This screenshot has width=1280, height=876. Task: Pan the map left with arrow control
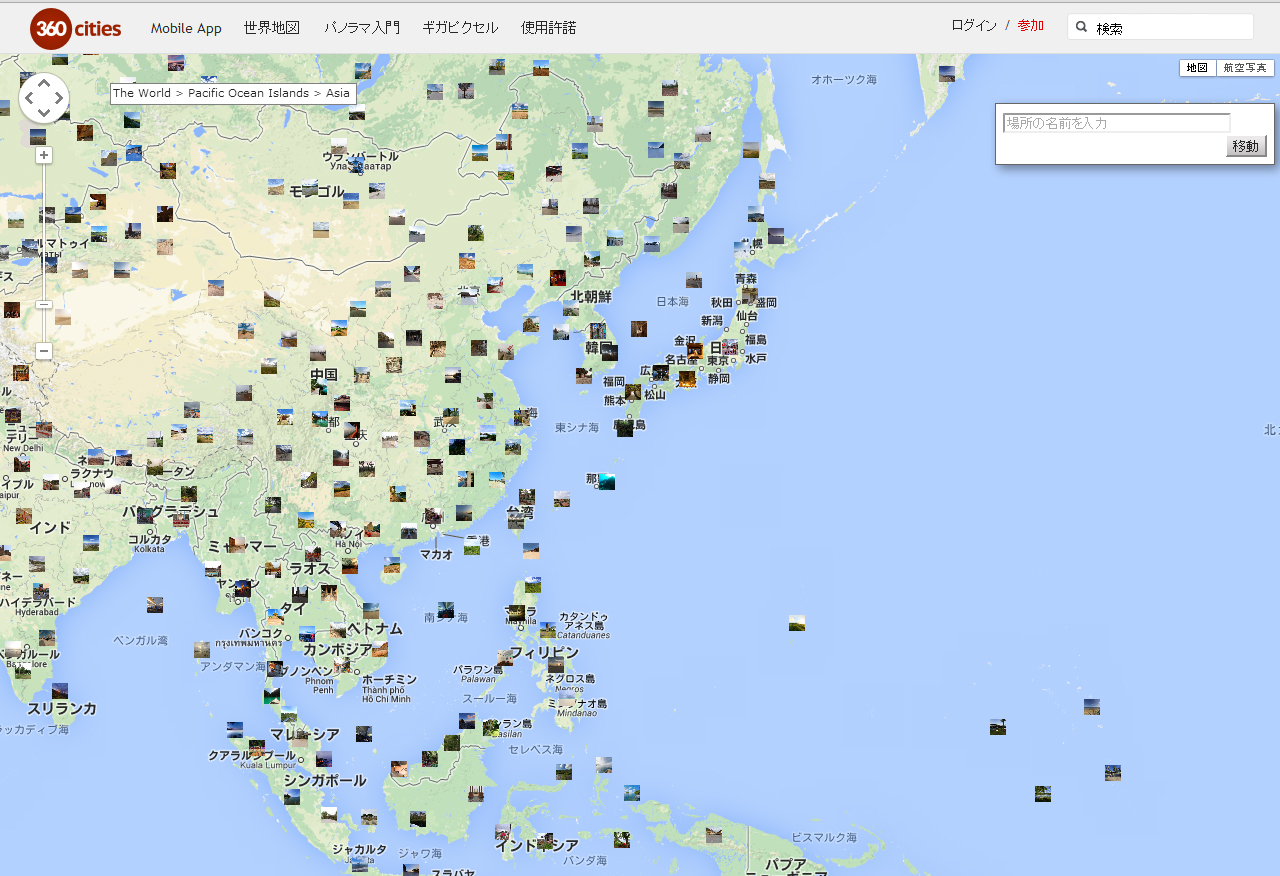pos(30,98)
